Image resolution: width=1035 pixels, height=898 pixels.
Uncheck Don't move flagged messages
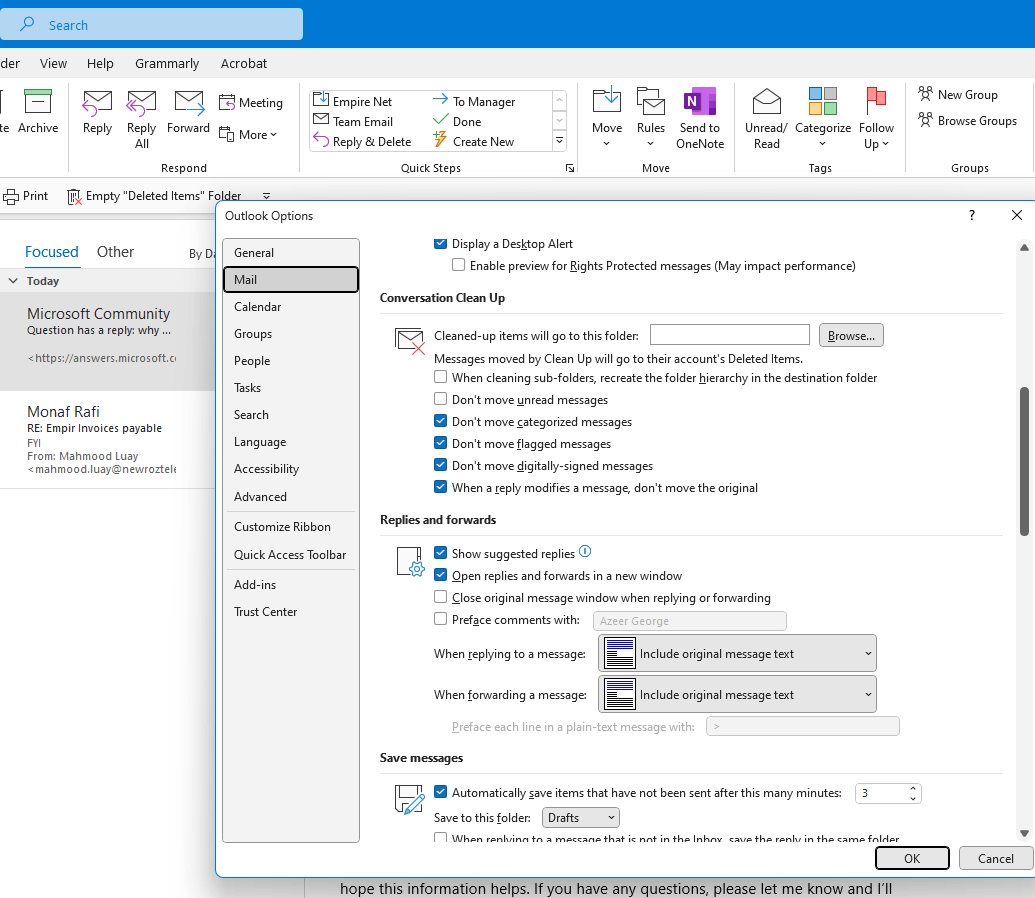[x=440, y=443]
